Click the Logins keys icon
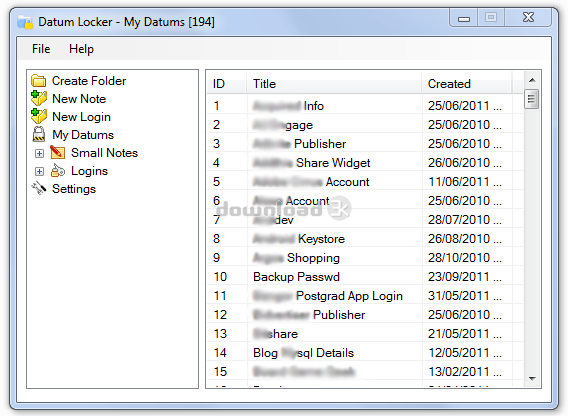The image size is (568, 416). point(57,171)
